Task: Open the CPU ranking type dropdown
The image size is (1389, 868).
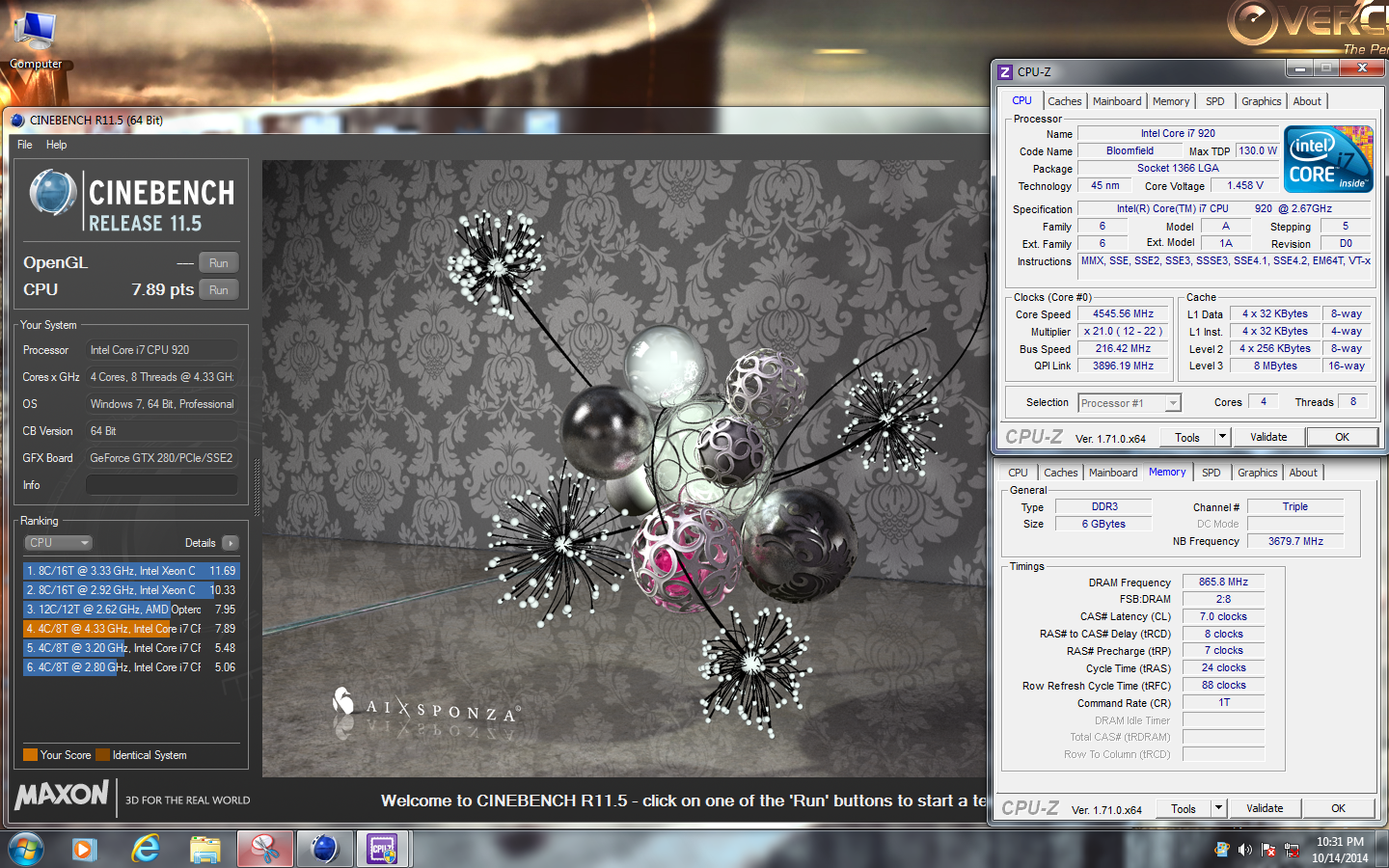Action: coord(58,543)
